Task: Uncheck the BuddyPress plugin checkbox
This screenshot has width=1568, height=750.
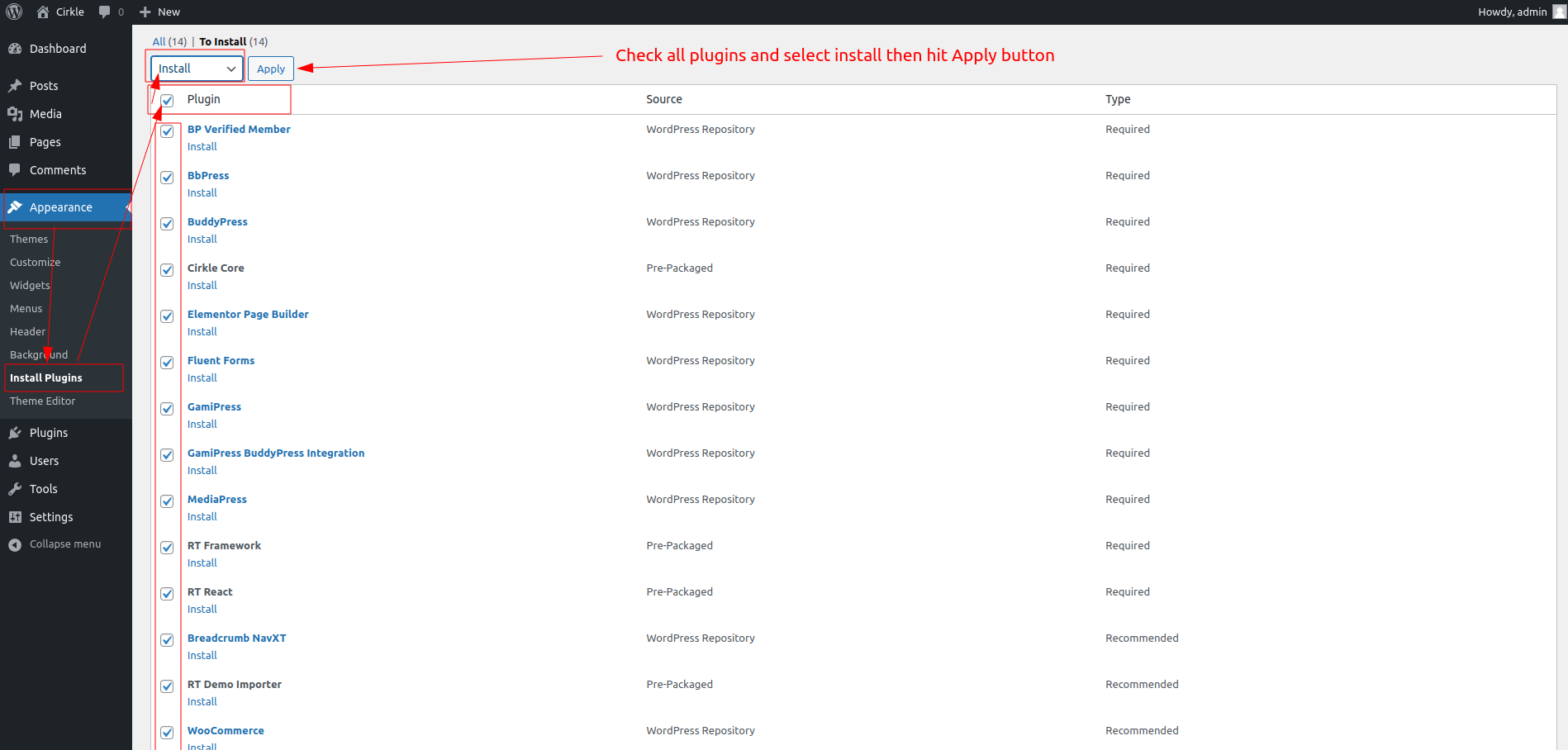Action: coord(168,224)
